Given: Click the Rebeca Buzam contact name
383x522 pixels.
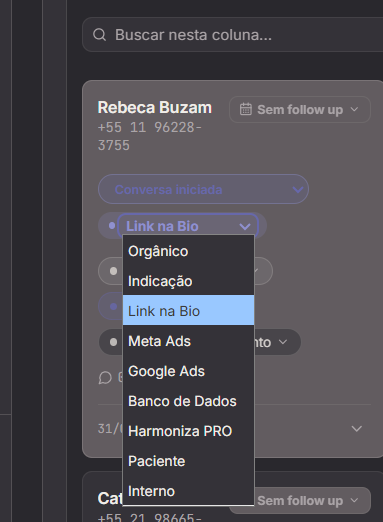Looking at the screenshot, I should tap(155, 108).
